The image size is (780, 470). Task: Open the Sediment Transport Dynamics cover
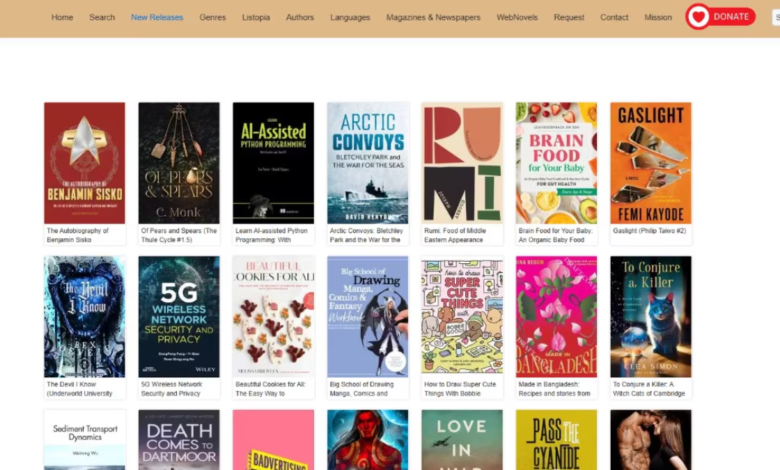click(85, 440)
